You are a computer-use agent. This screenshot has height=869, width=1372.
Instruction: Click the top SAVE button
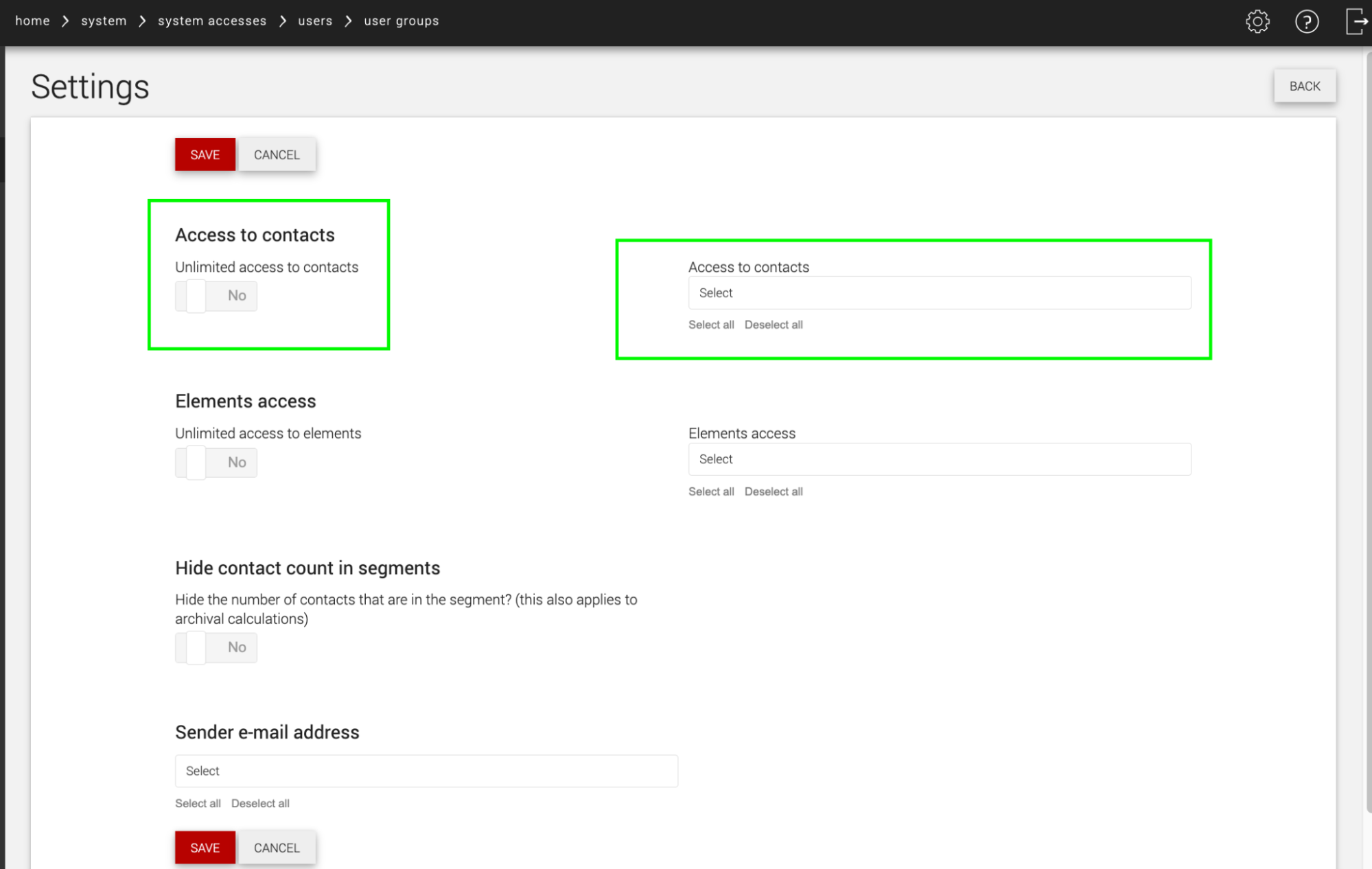point(205,154)
